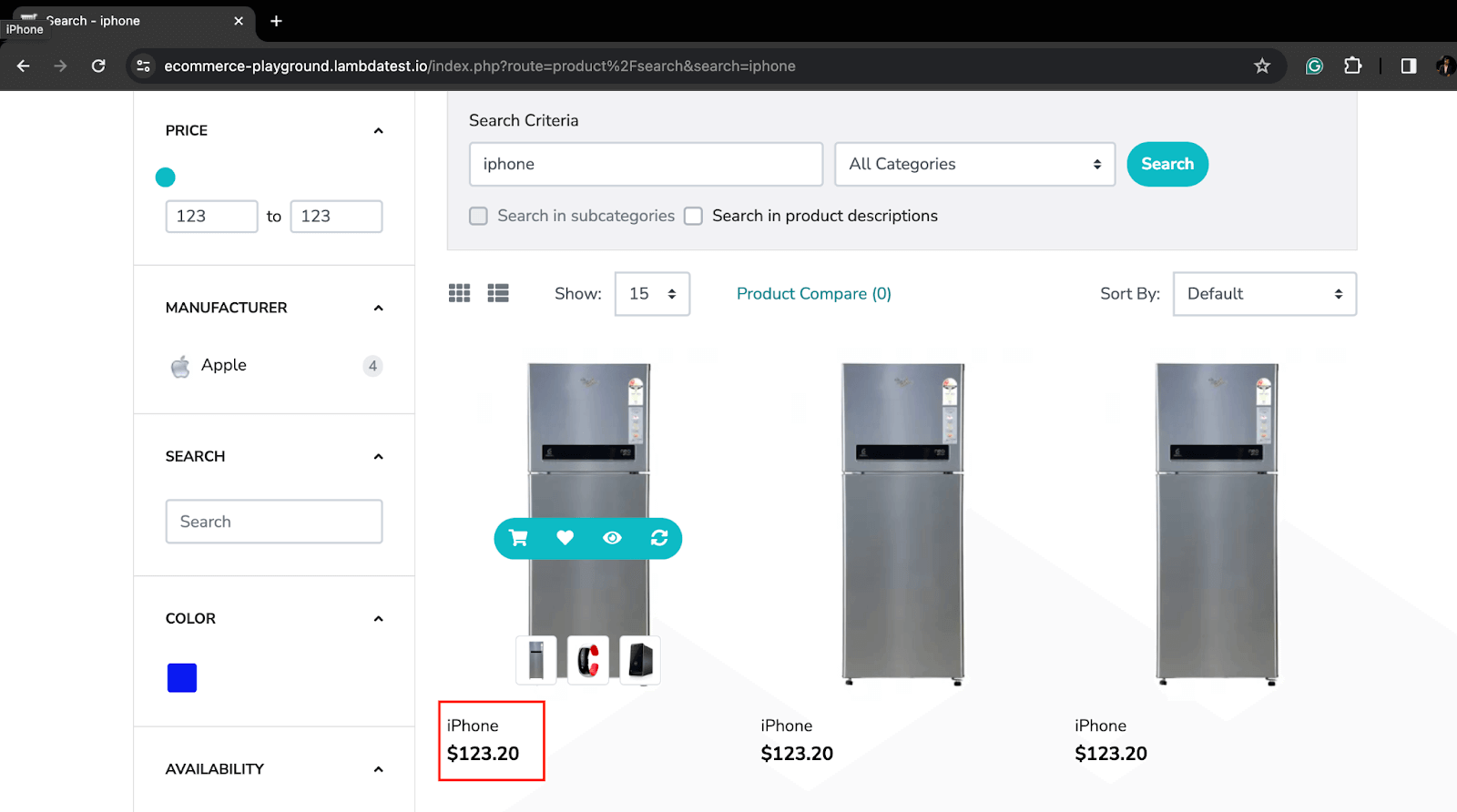Open a new browser tab

[276, 21]
